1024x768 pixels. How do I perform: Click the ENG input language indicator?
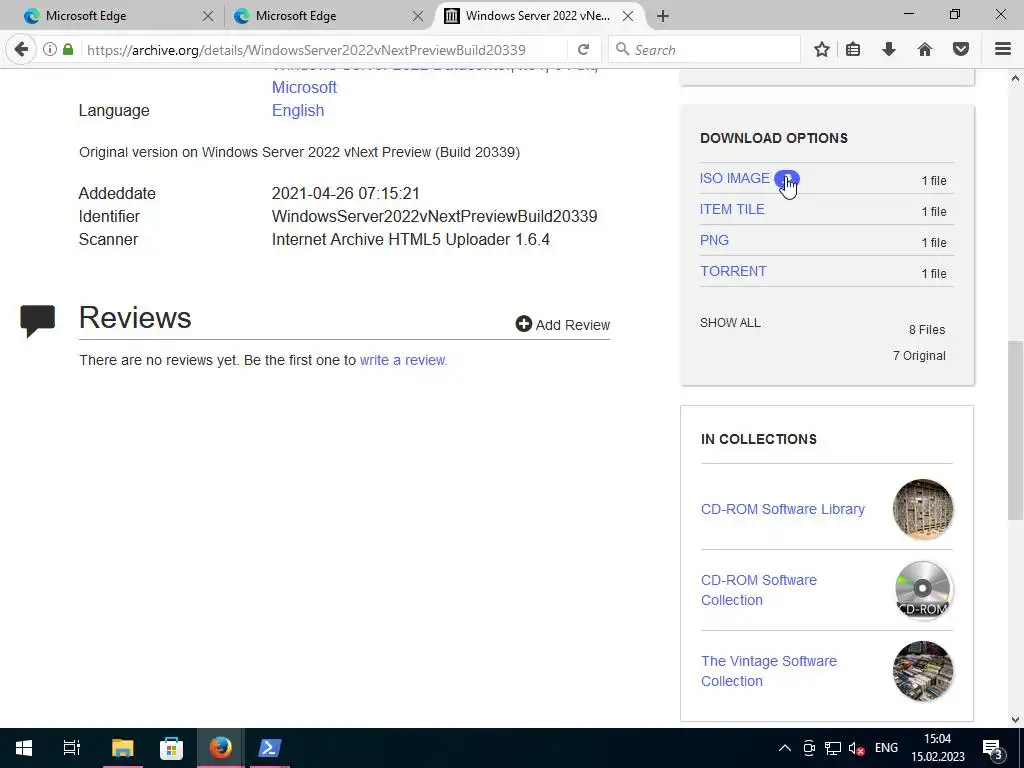pyautogui.click(x=886, y=748)
